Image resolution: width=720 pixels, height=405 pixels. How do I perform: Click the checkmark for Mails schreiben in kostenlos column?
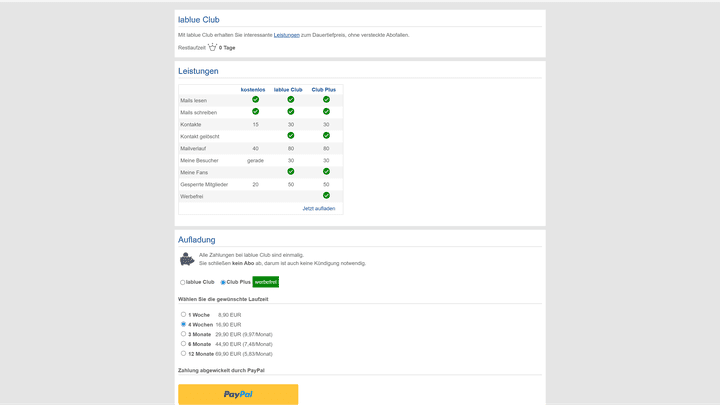[x=255, y=112]
